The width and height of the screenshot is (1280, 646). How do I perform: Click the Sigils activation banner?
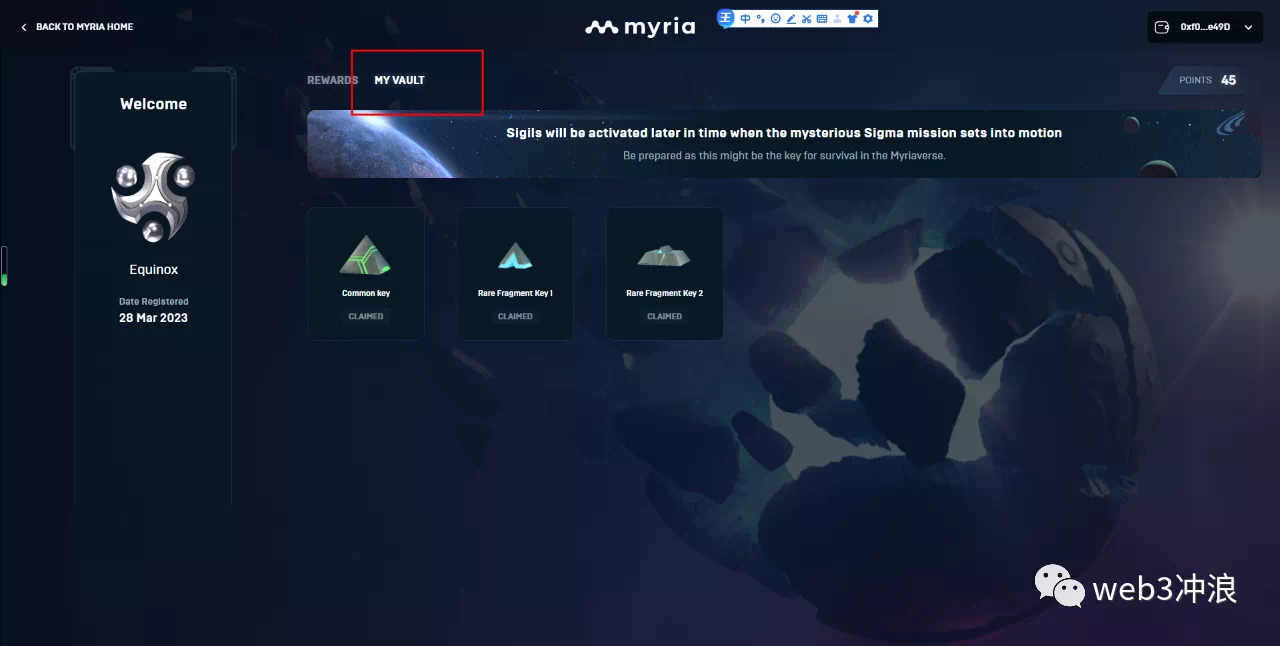click(x=784, y=144)
